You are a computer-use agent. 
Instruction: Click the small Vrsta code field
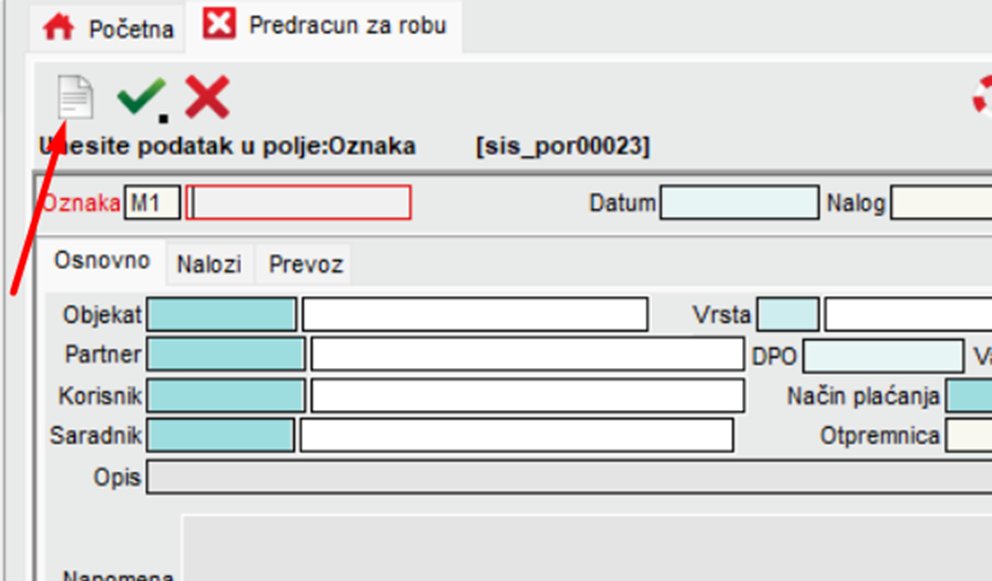[x=788, y=315]
